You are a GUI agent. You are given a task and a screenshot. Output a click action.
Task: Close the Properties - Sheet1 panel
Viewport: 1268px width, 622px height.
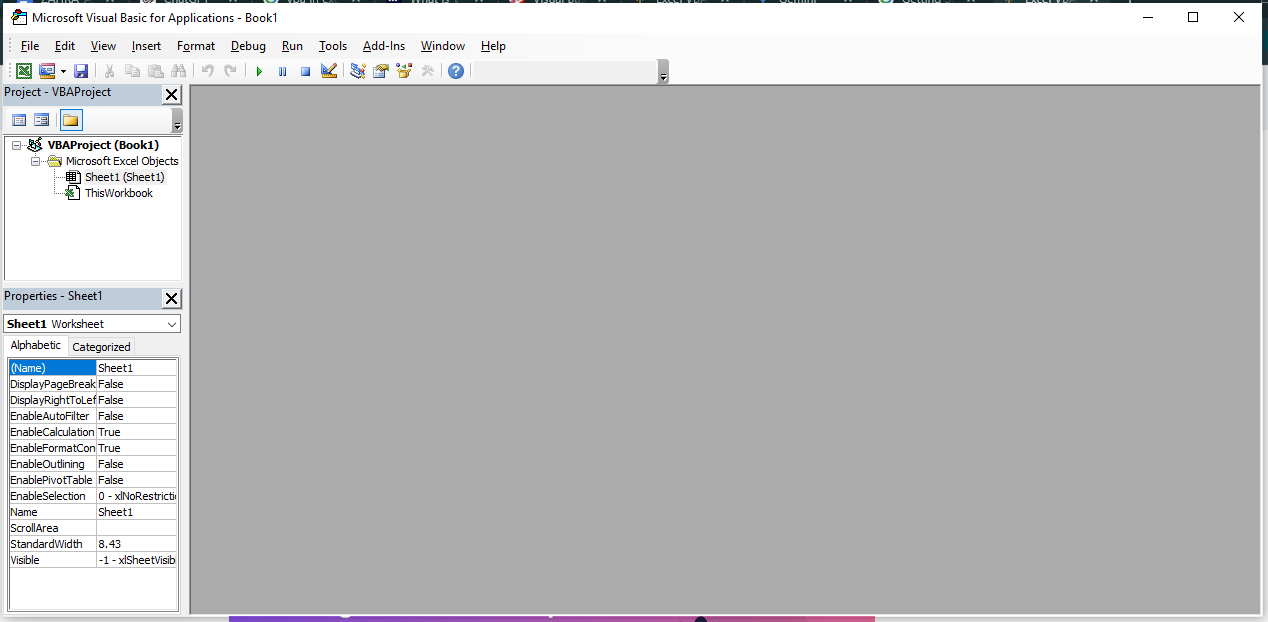(171, 297)
